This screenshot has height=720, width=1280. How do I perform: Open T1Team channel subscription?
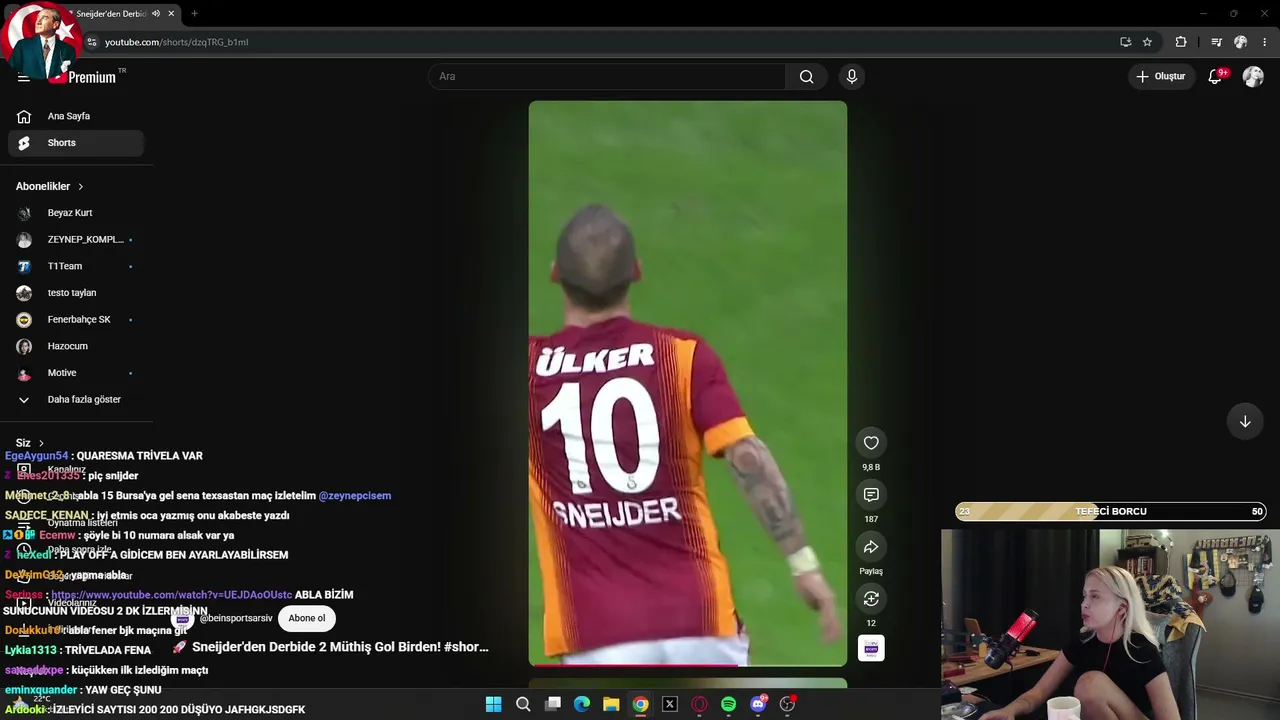point(76,266)
